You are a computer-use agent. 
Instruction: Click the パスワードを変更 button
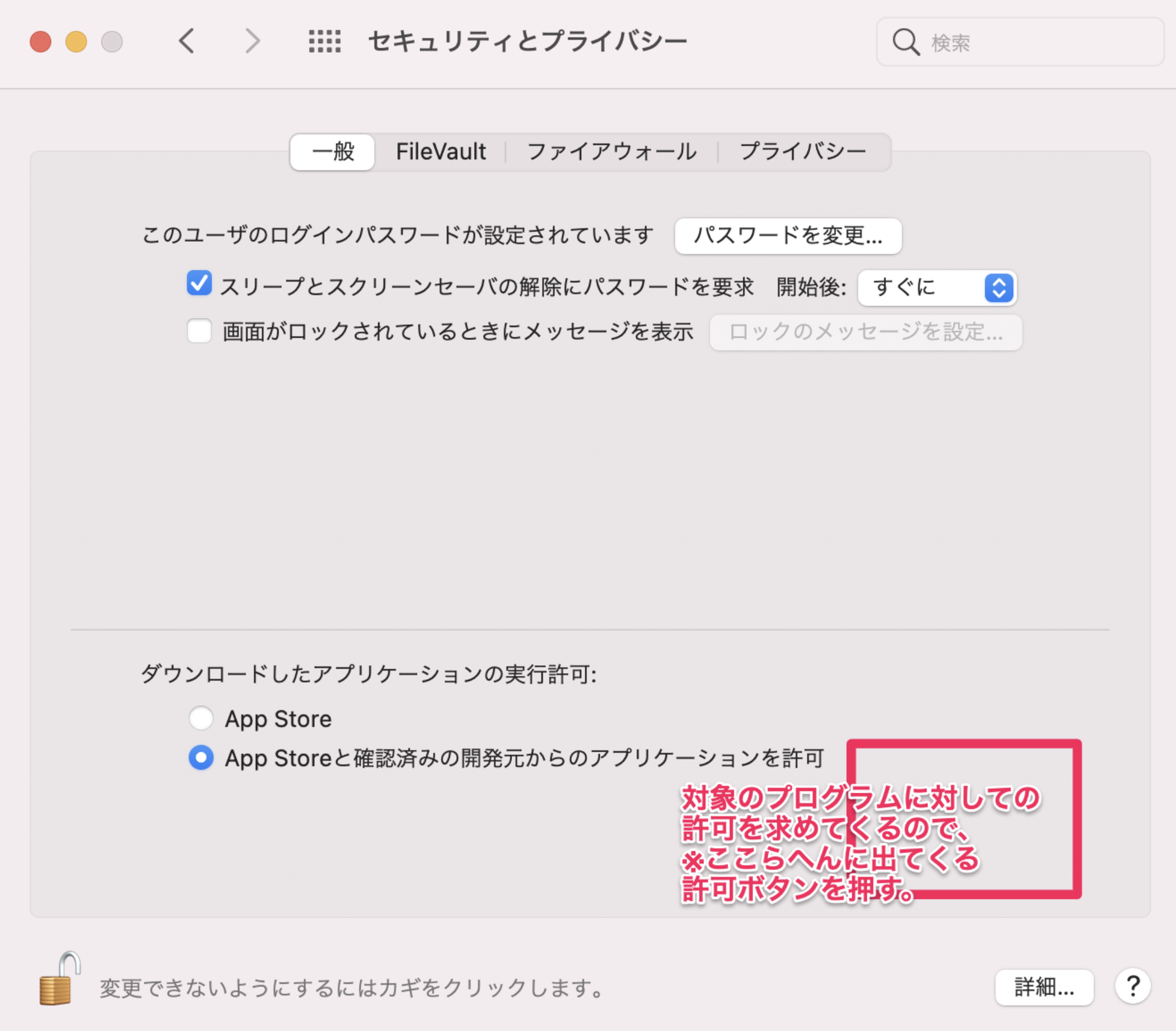788,236
